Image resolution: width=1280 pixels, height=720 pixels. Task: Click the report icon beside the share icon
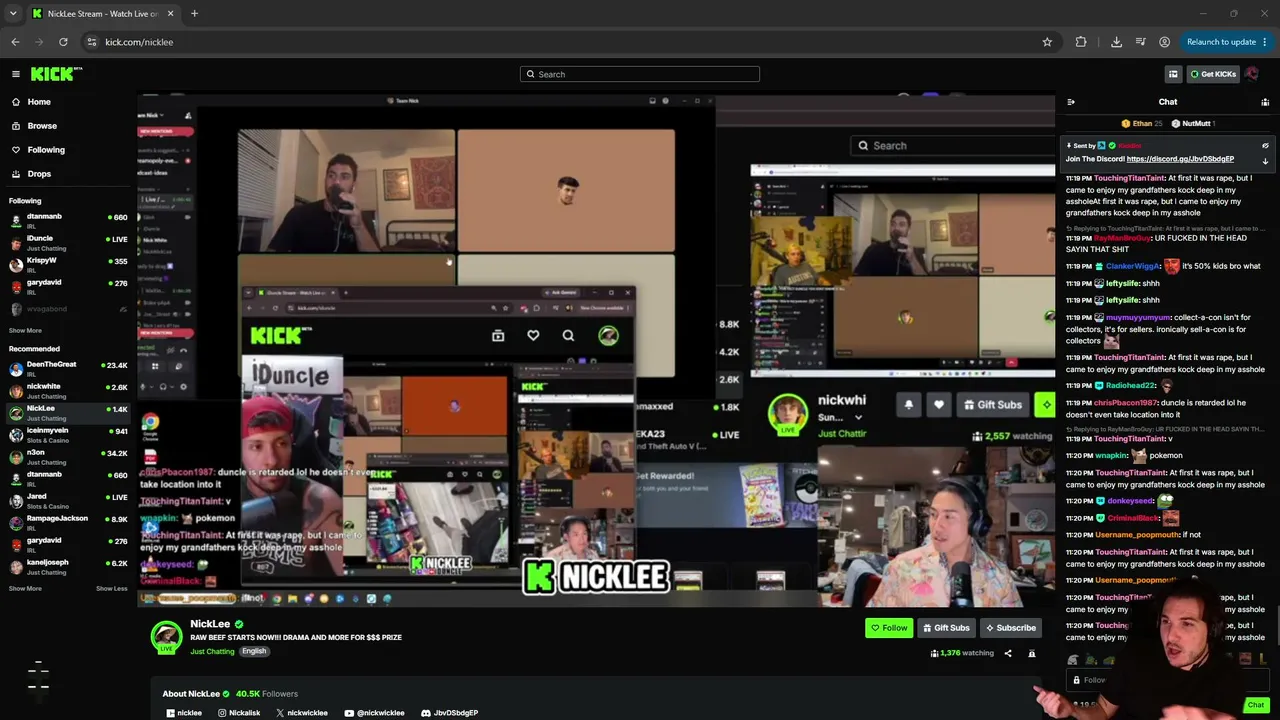tap(1032, 653)
